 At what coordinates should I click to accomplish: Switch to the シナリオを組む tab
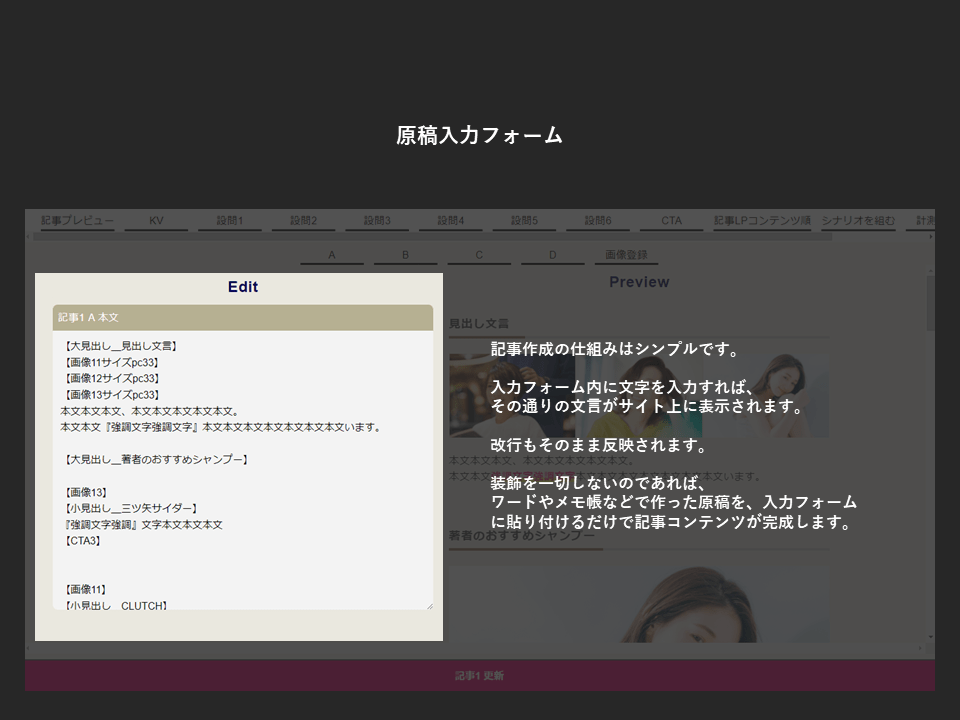(857, 221)
